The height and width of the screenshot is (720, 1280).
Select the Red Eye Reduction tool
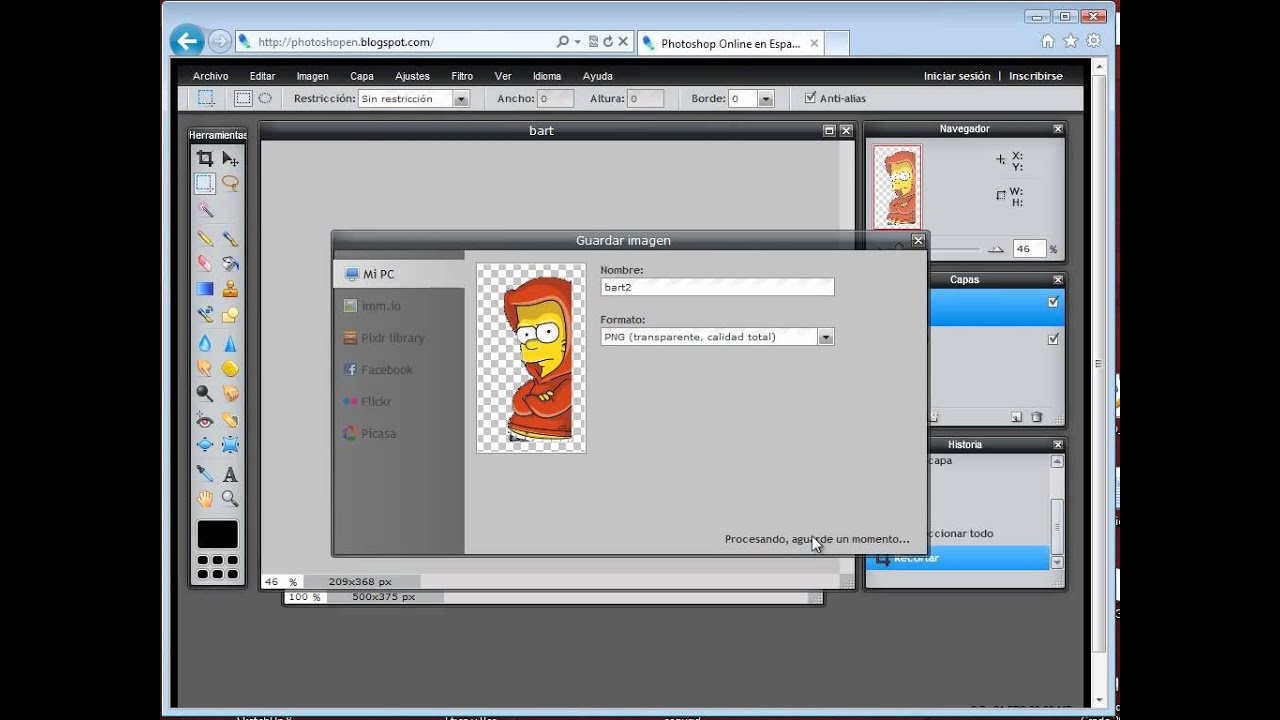click(x=205, y=420)
